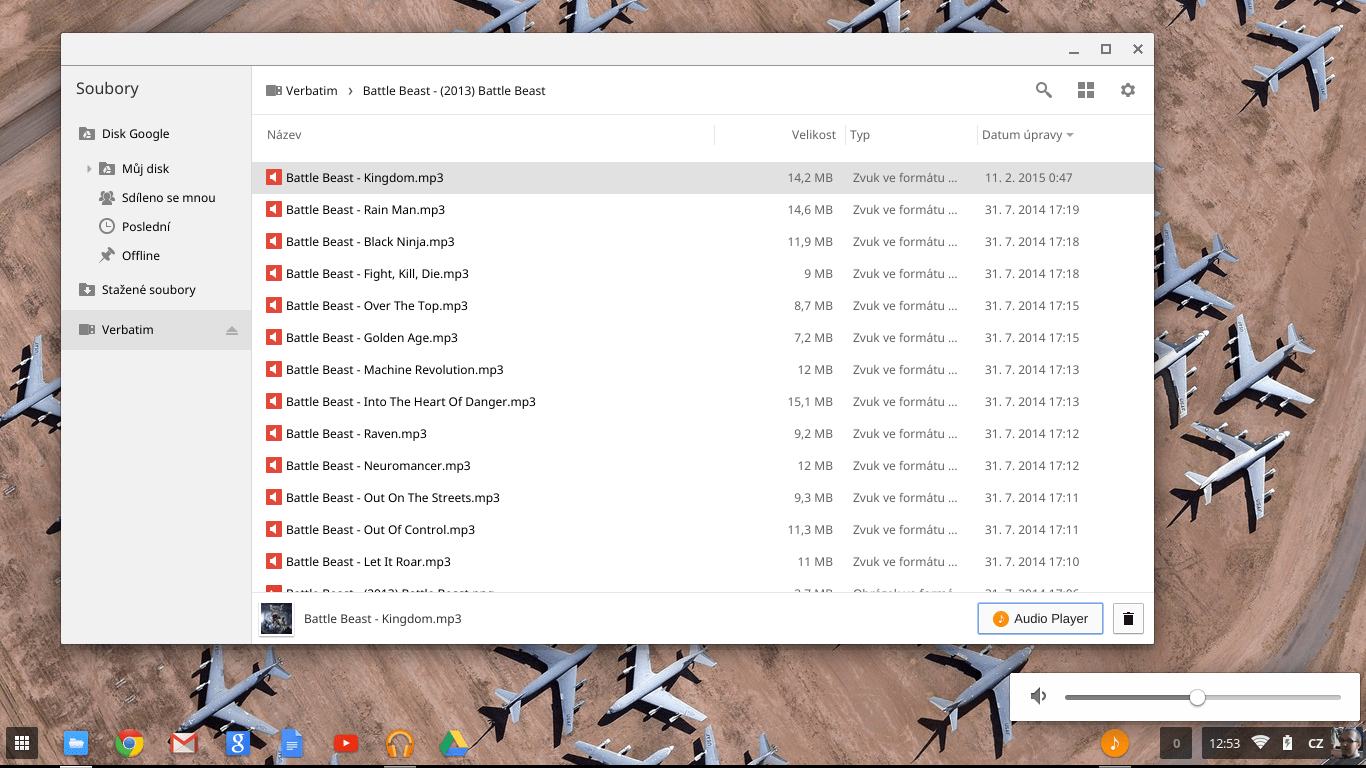Click the Battle Beast - (2013) breadcrumb
Screen dimensions: 1366x768
point(454,91)
